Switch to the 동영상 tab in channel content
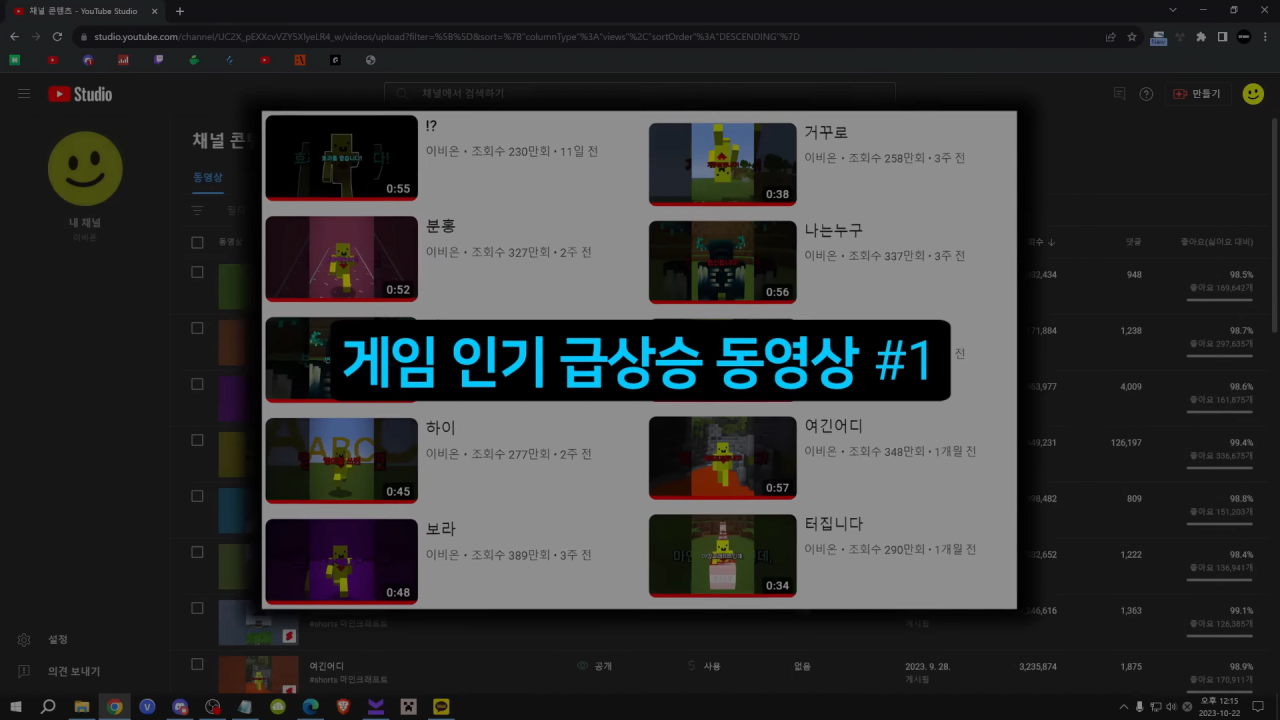This screenshot has height=720, width=1280. [207, 177]
